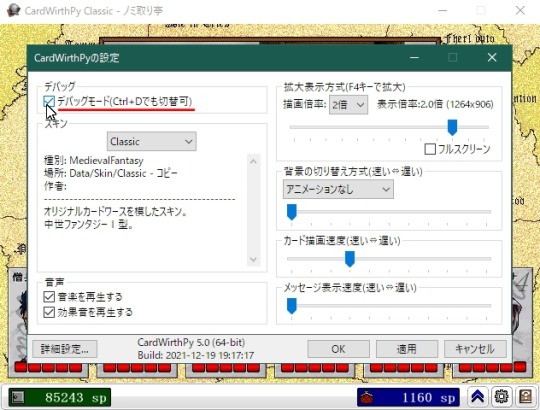Viewport: 540px width, 410px height.
Task: Open the アニメーションなし dropdown
Action: pyautogui.click(x=338, y=189)
